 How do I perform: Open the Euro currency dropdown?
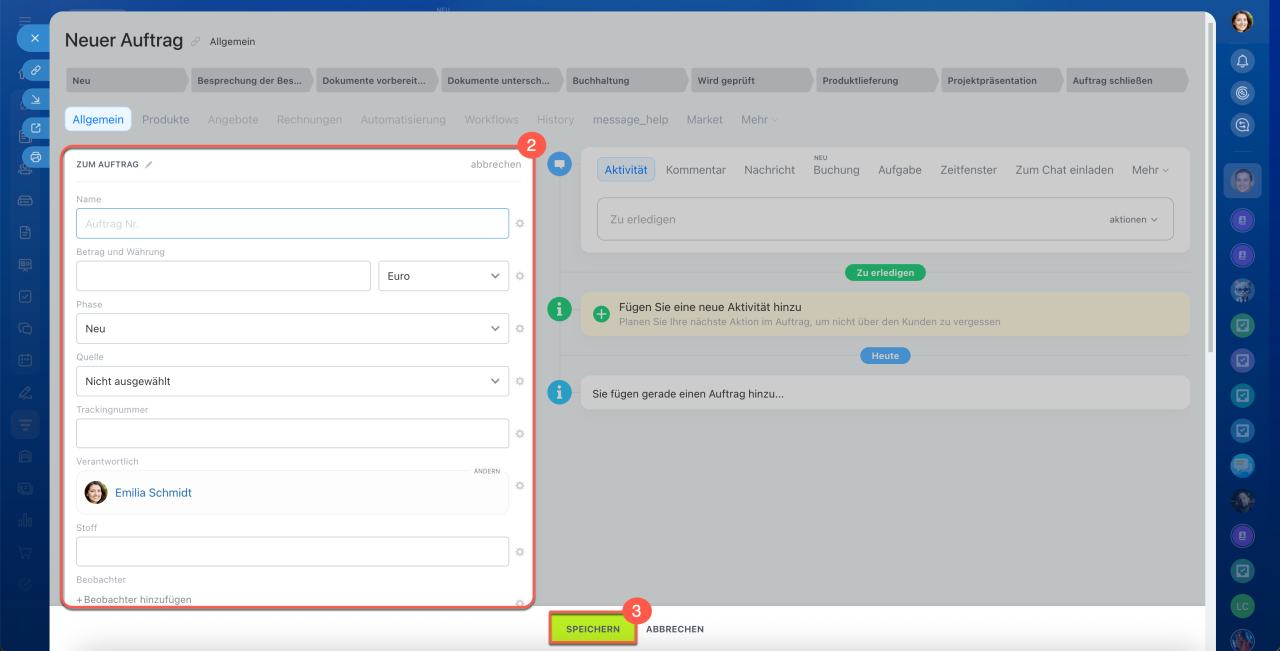tap(443, 276)
